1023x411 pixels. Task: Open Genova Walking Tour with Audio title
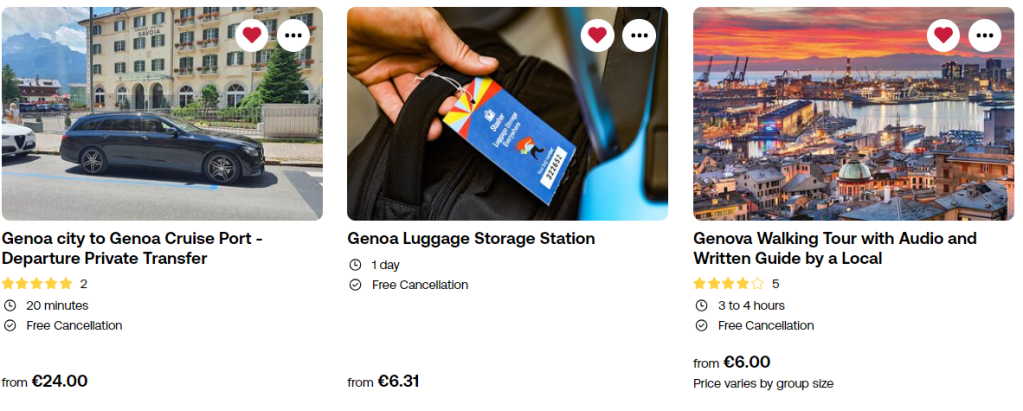tap(835, 248)
